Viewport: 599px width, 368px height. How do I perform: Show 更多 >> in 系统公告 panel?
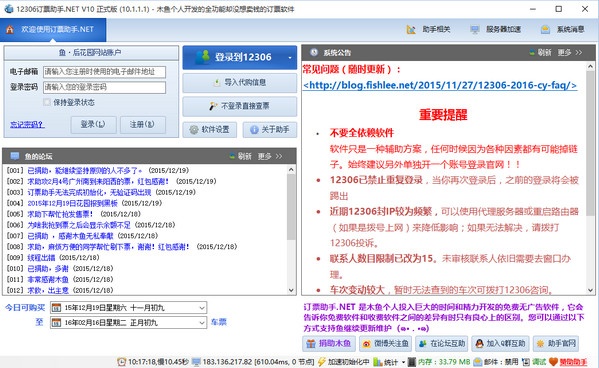(570, 52)
